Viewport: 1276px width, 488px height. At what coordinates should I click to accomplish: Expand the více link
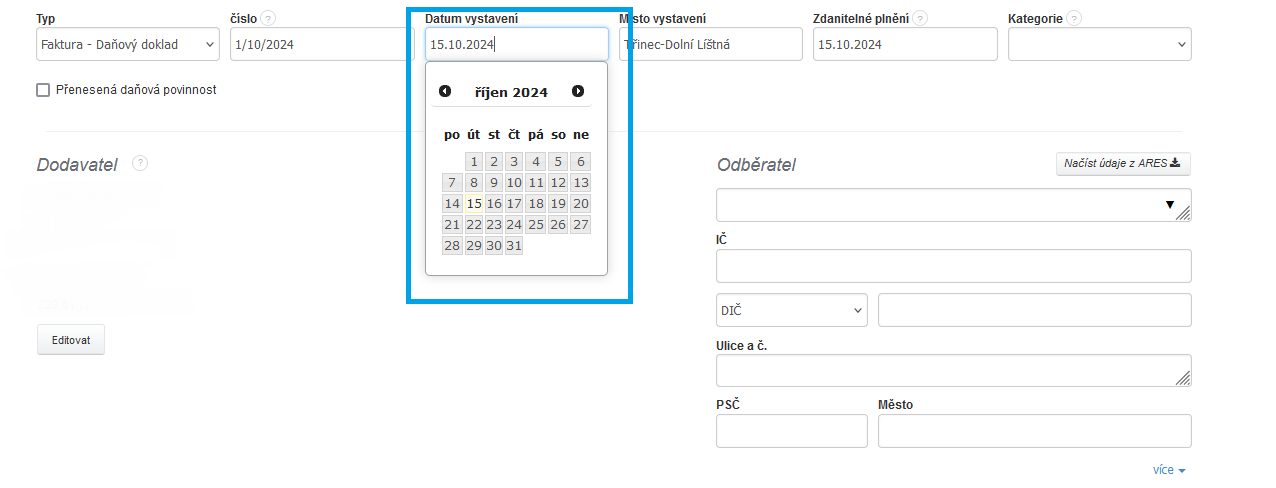(x=1168, y=470)
